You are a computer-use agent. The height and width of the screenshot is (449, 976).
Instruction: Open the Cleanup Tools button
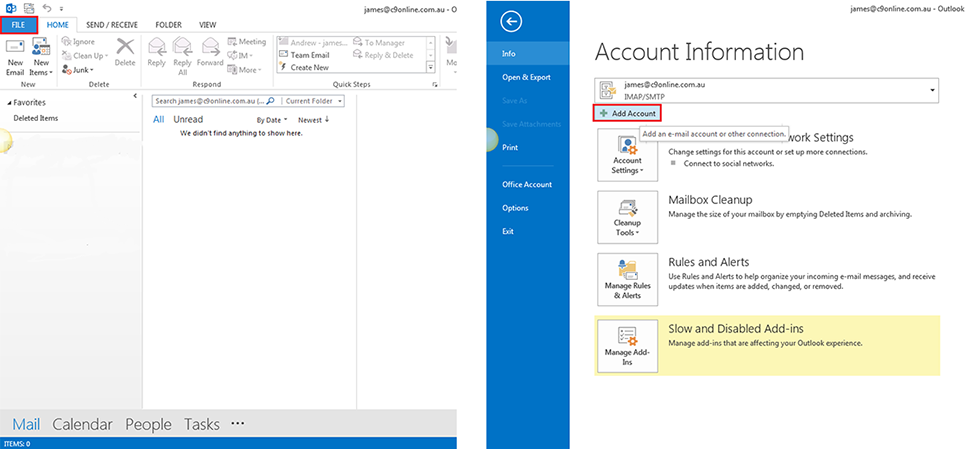(x=627, y=217)
